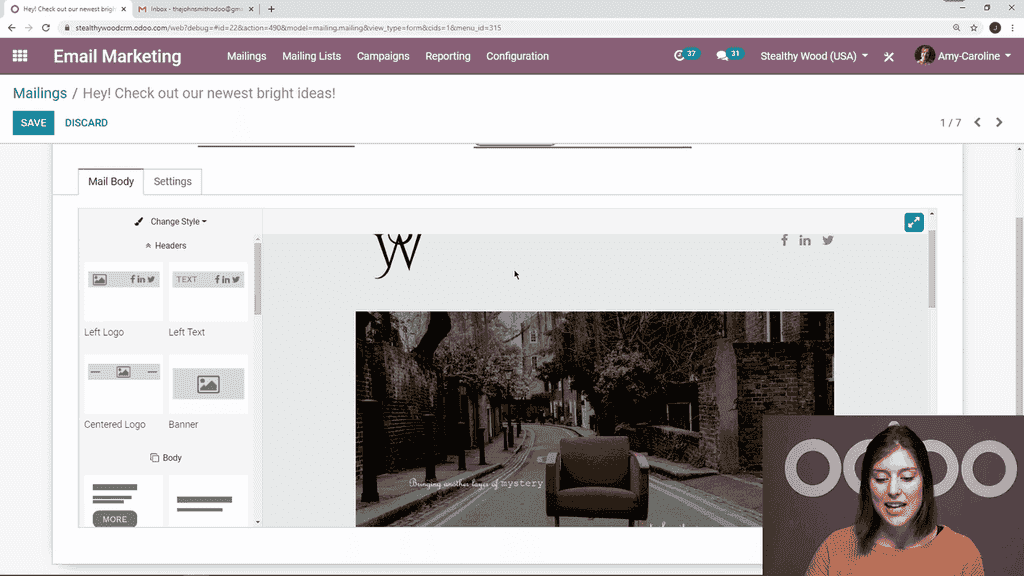Screen dimensions: 1024x576
Task: Click the Mailings breadcrumb link
Action: (x=40, y=93)
